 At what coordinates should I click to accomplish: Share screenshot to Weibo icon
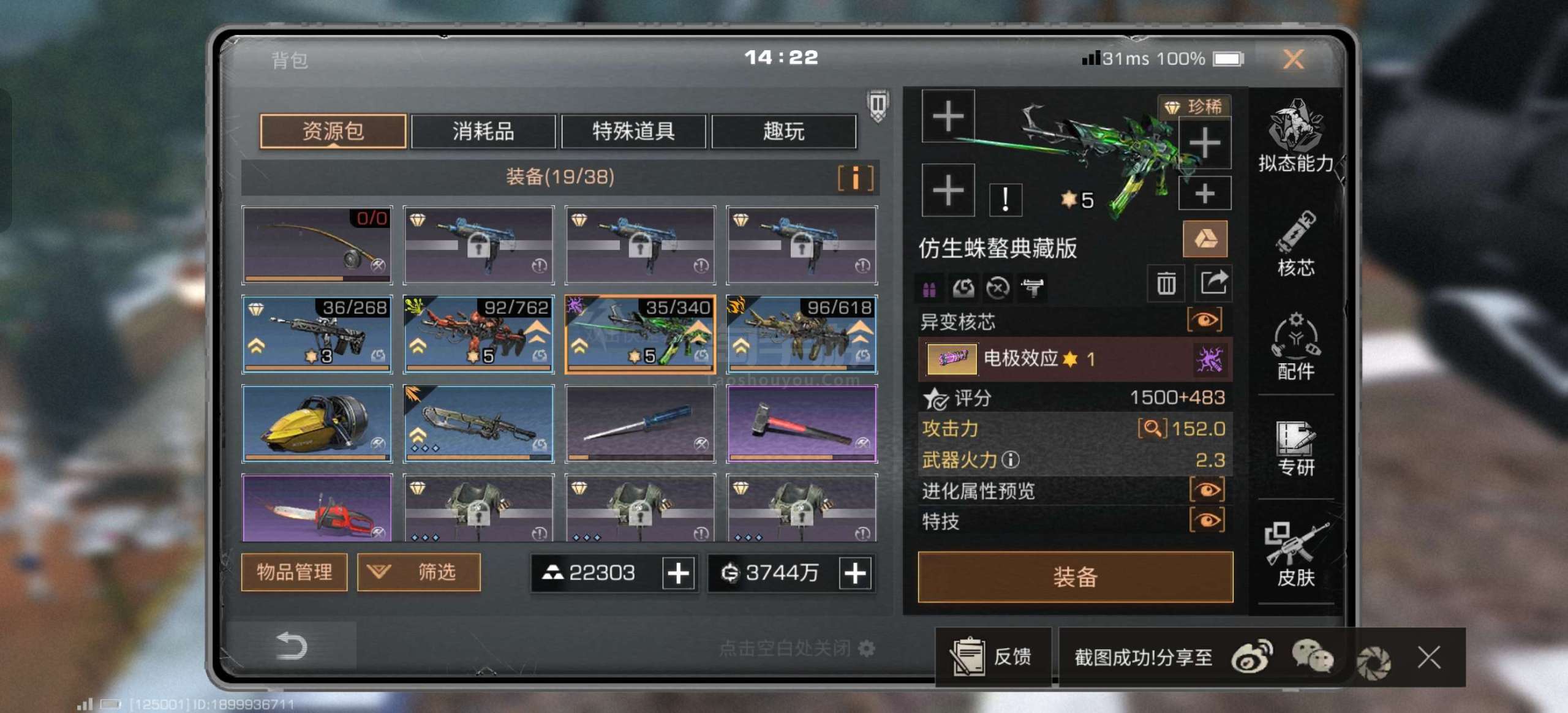[x=1252, y=657]
